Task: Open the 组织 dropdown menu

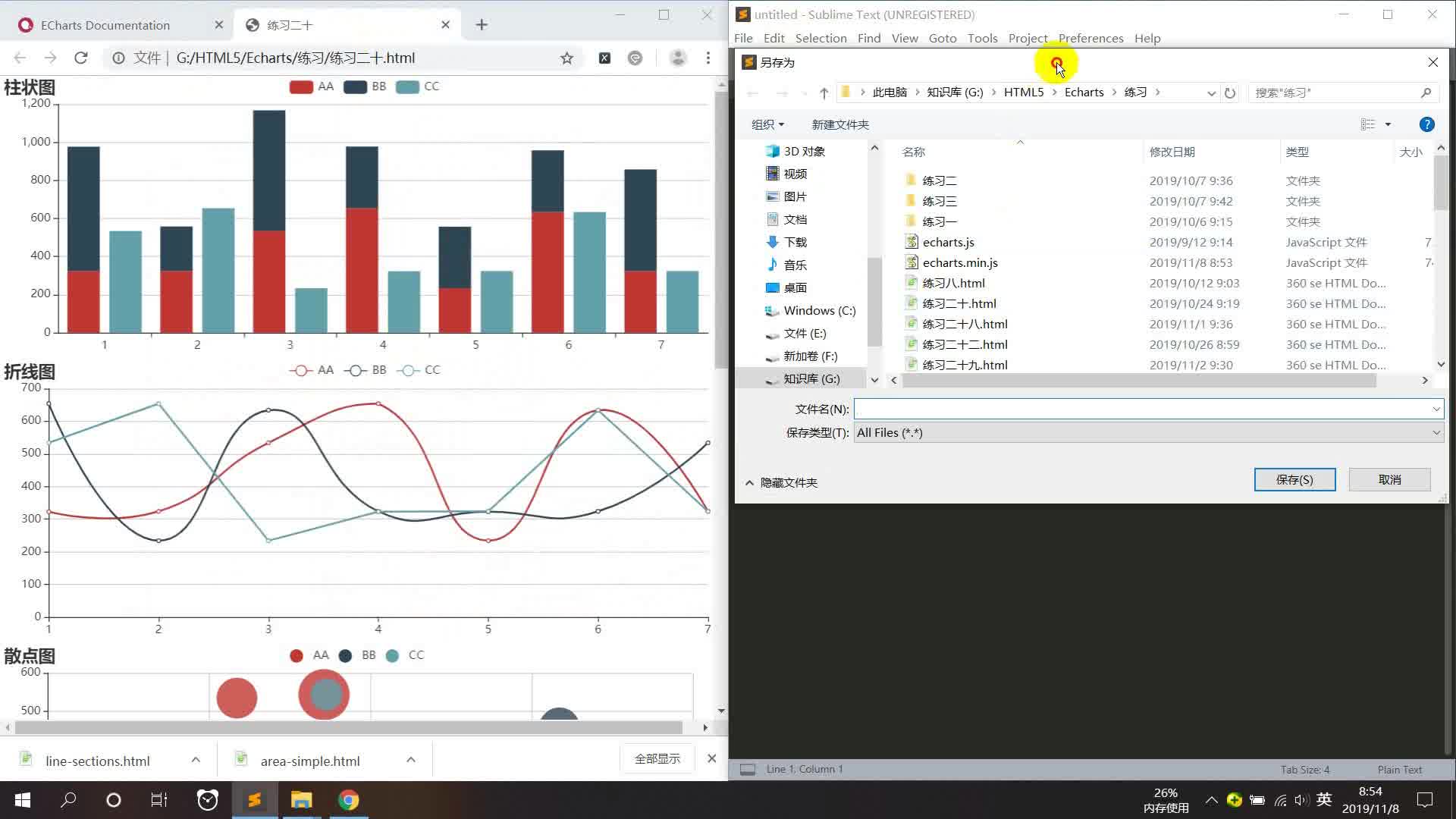Action: (767, 124)
